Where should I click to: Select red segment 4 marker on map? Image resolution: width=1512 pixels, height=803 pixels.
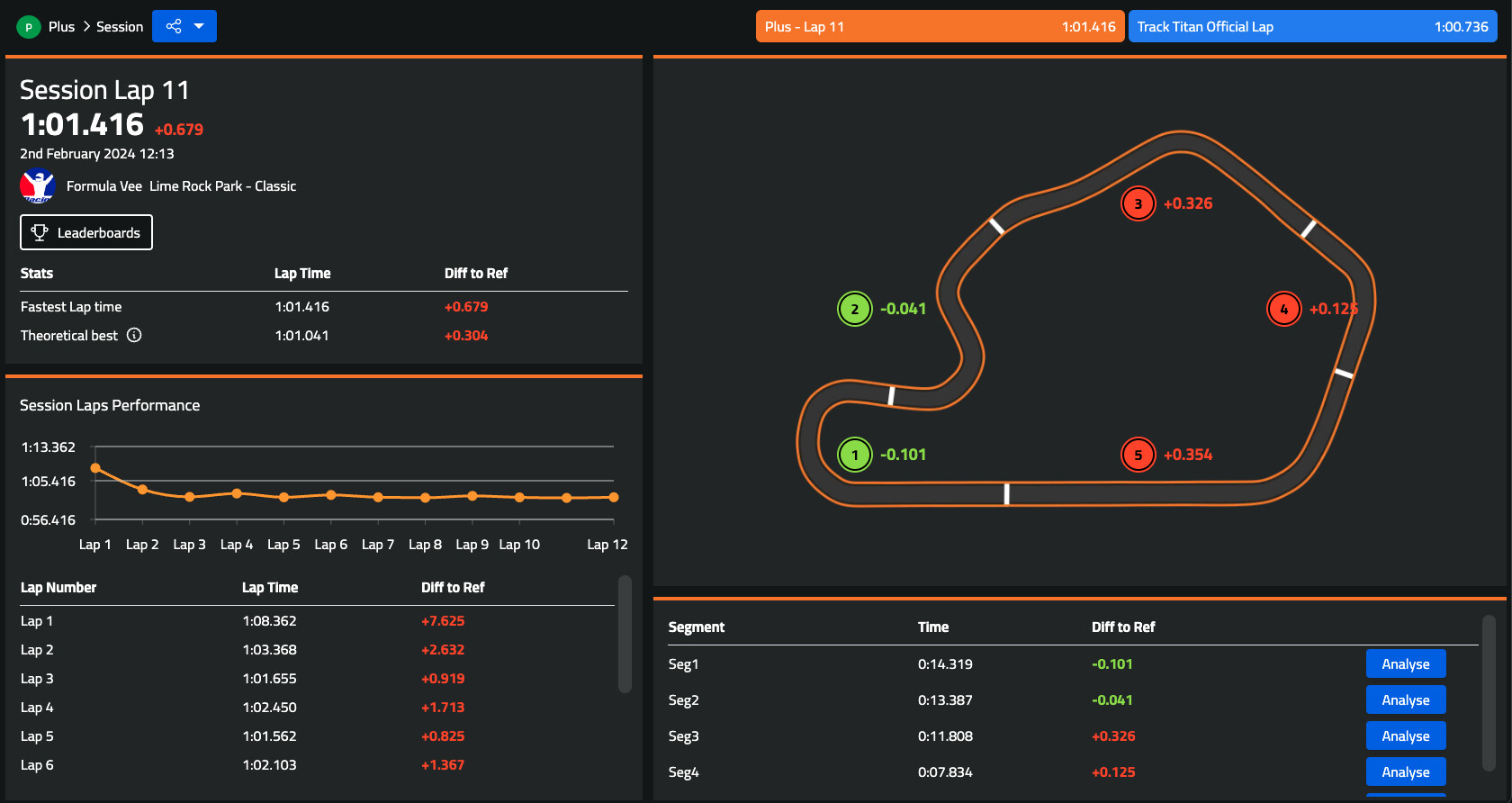point(1283,309)
